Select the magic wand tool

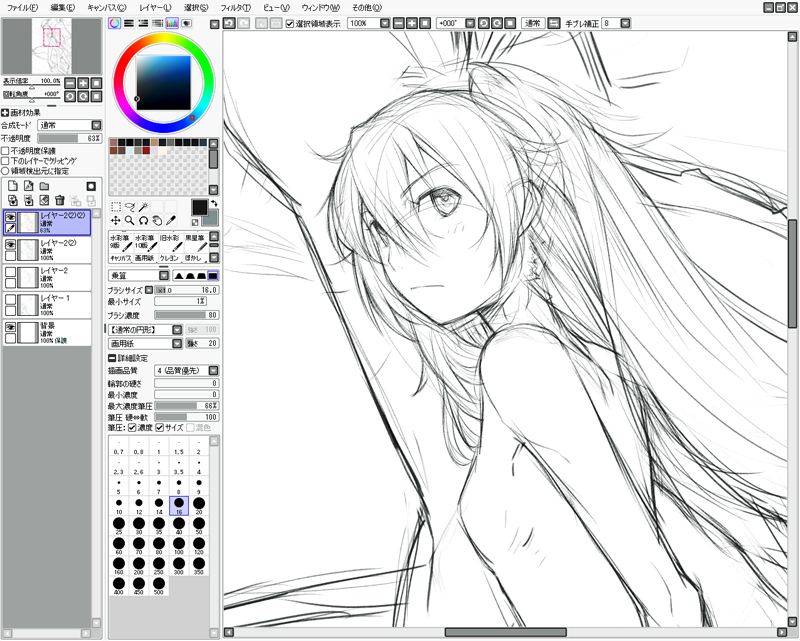coord(144,206)
